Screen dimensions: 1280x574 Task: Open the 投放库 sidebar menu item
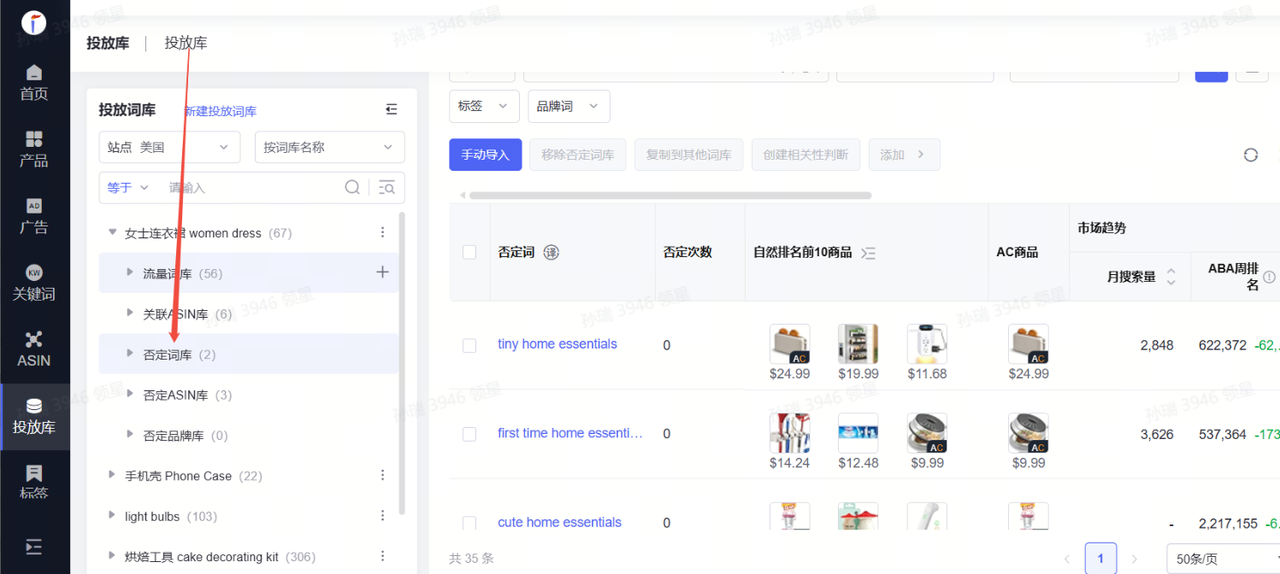click(34, 416)
